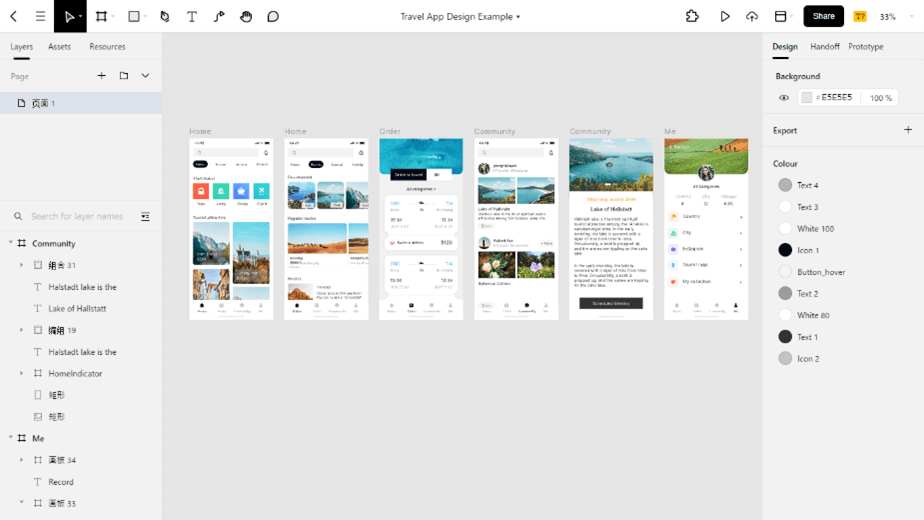
Task: Click the Share button
Action: (x=823, y=17)
